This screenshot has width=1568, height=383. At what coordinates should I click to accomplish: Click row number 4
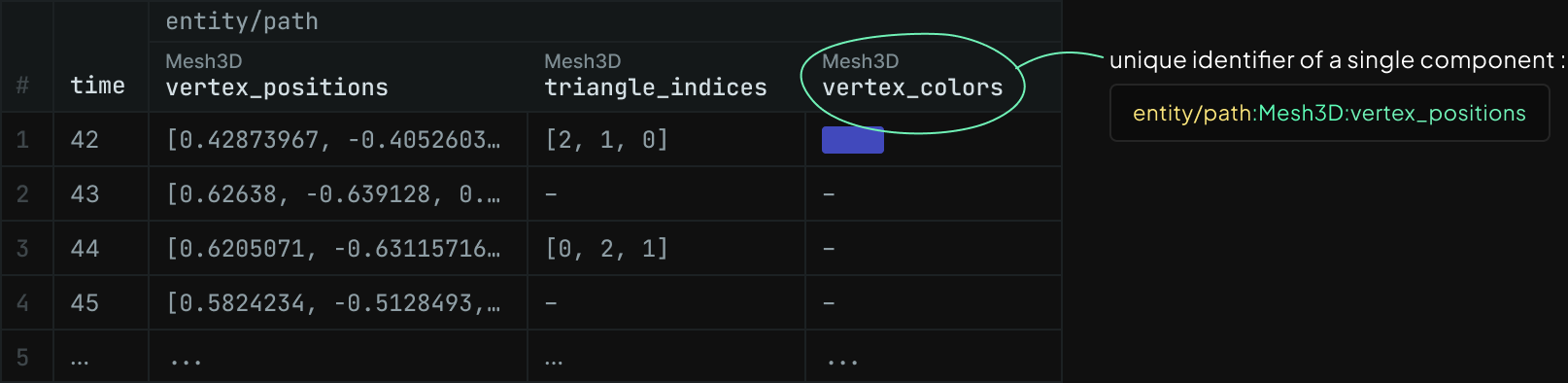22,303
